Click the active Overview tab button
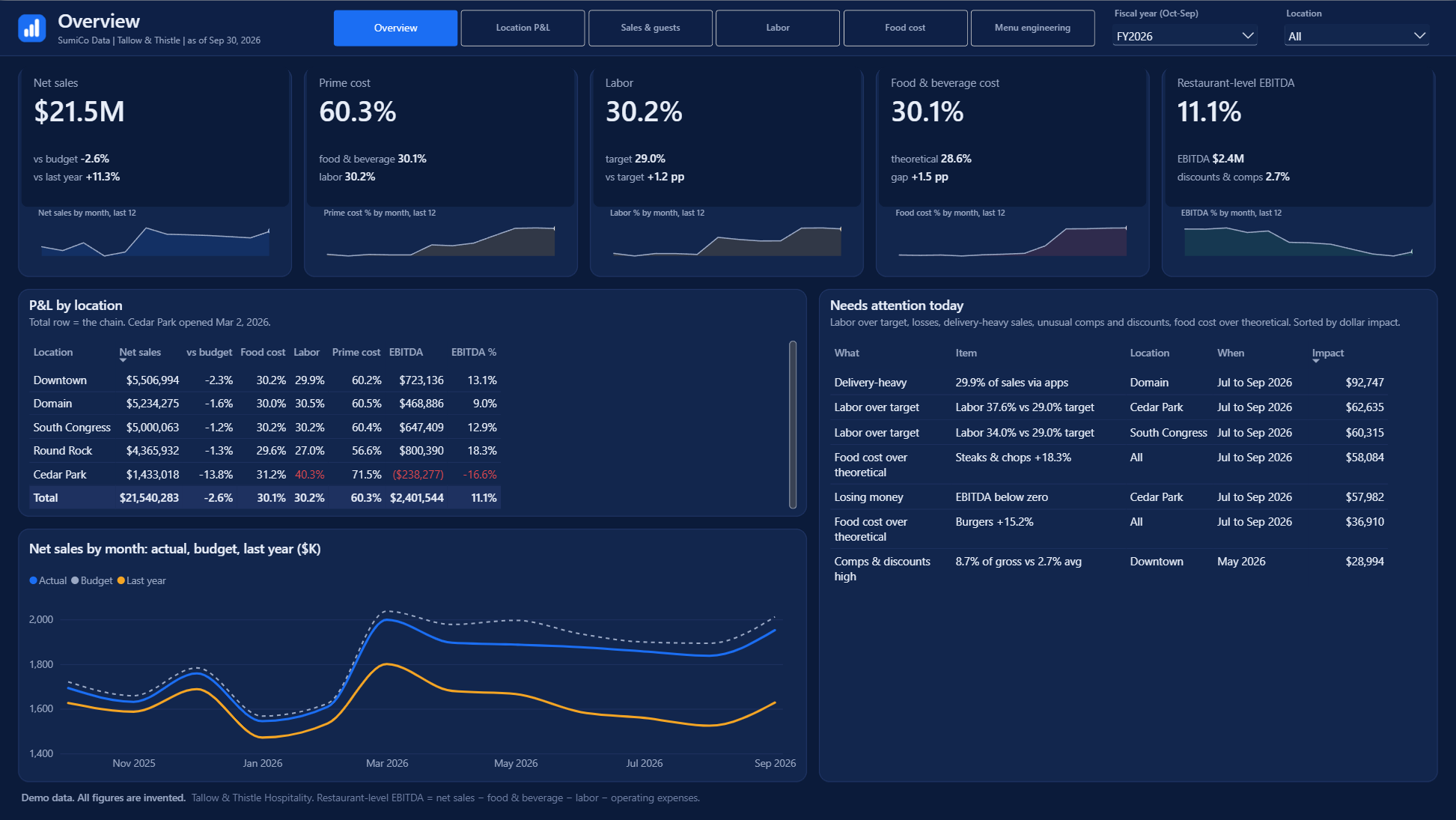The height and width of the screenshot is (820, 1456). pyautogui.click(x=395, y=28)
